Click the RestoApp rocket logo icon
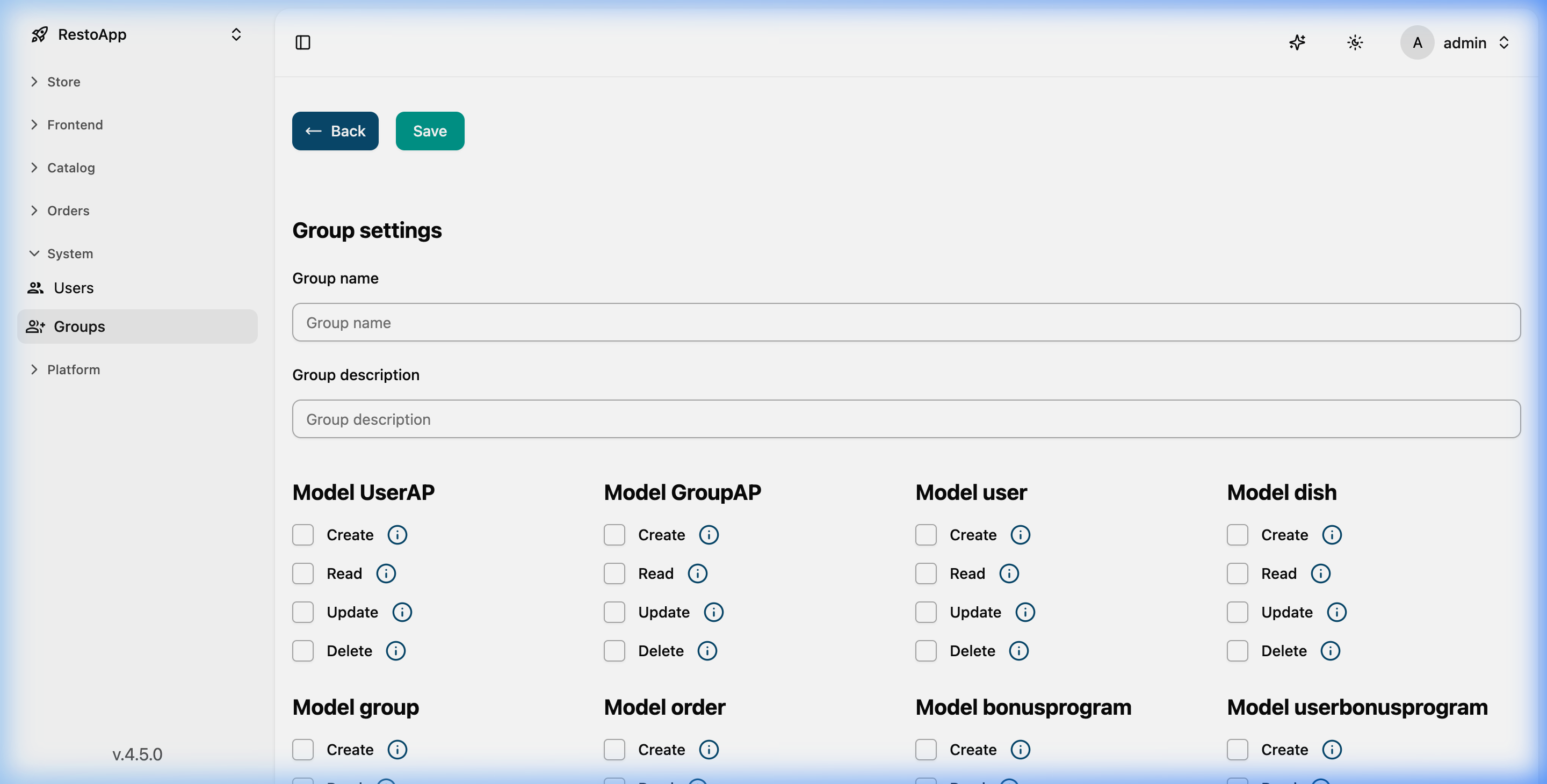Image resolution: width=1547 pixels, height=784 pixels. click(x=40, y=35)
